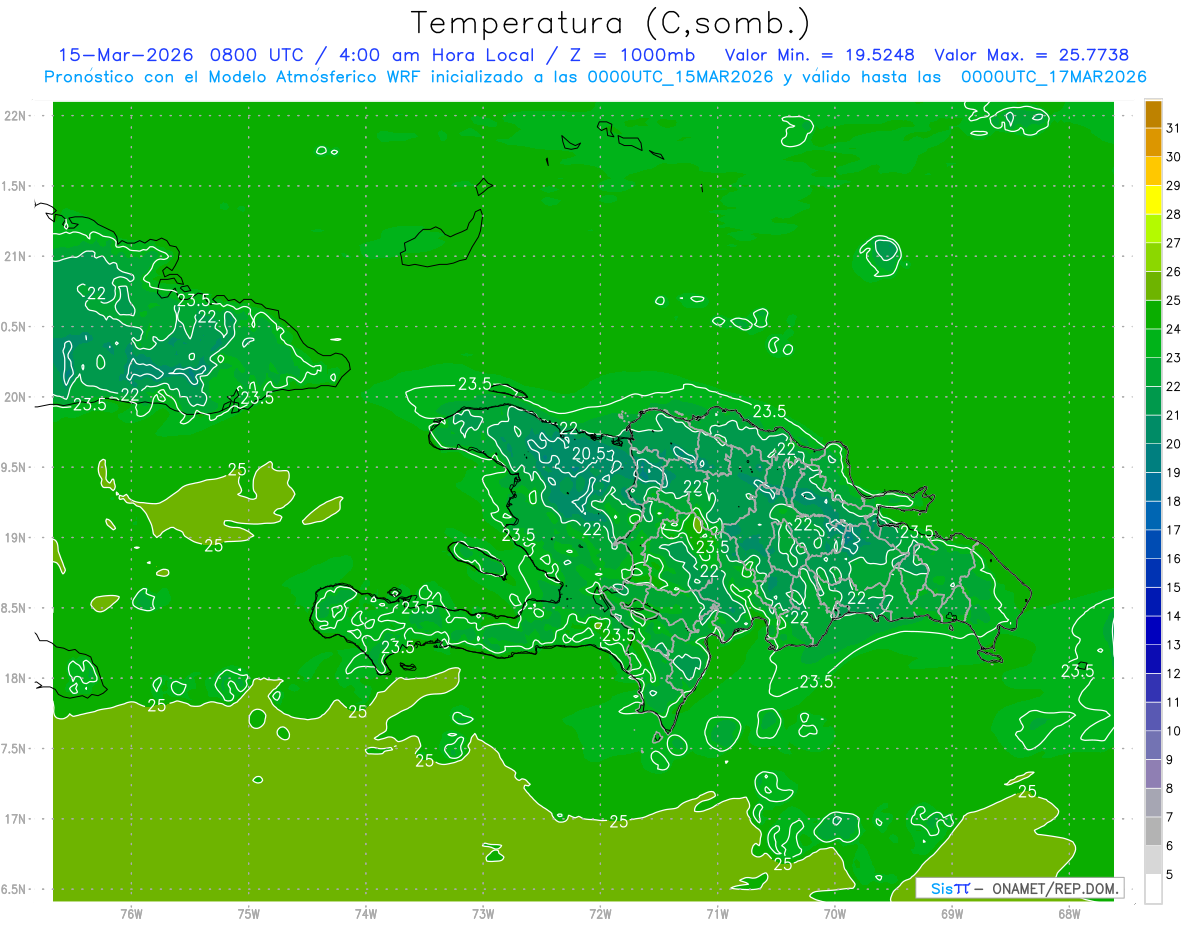This screenshot has height=927, width=1200.
Task: Click the '19N' latitude axis label
Action: point(15,538)
